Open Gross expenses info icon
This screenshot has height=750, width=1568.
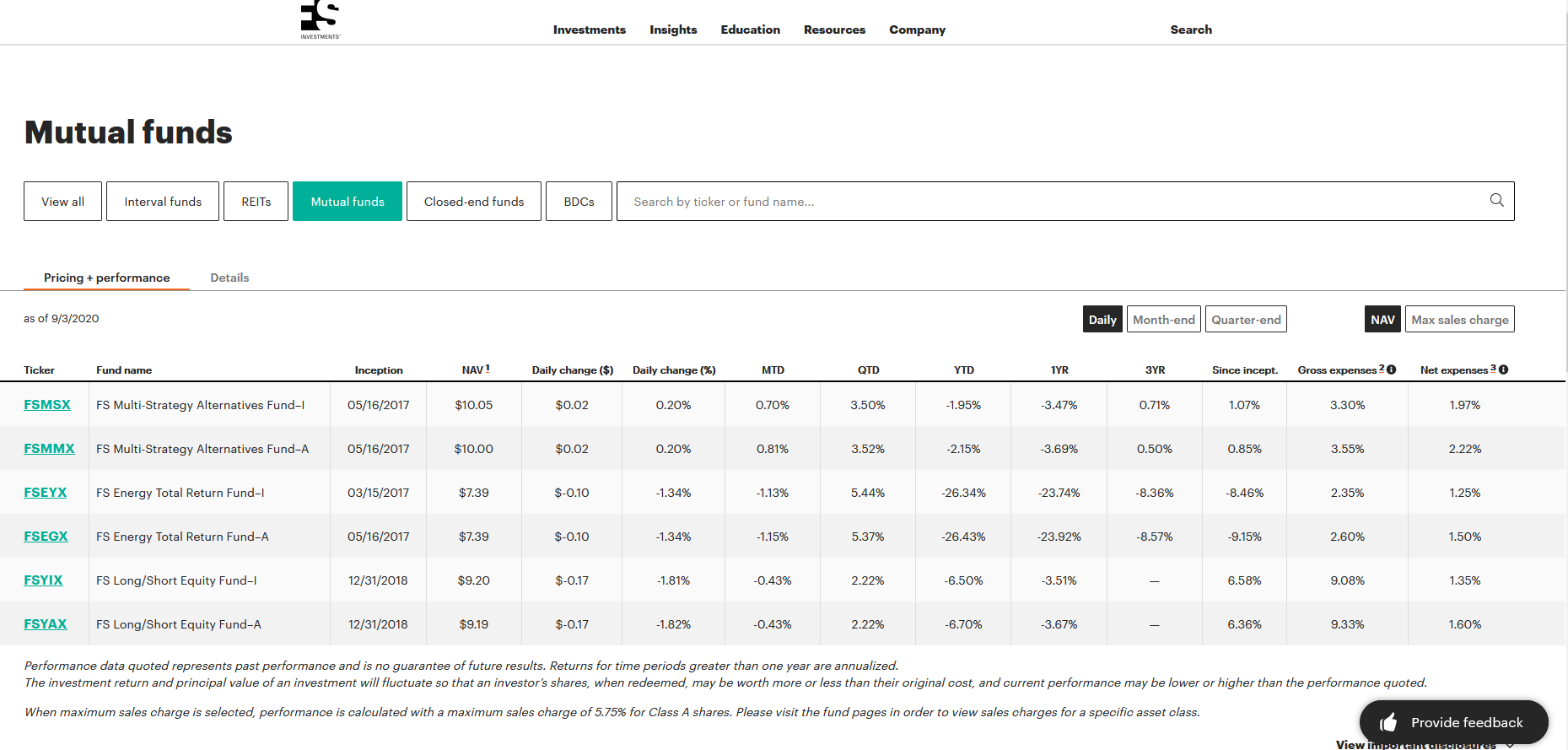(x=1392, y=370)
